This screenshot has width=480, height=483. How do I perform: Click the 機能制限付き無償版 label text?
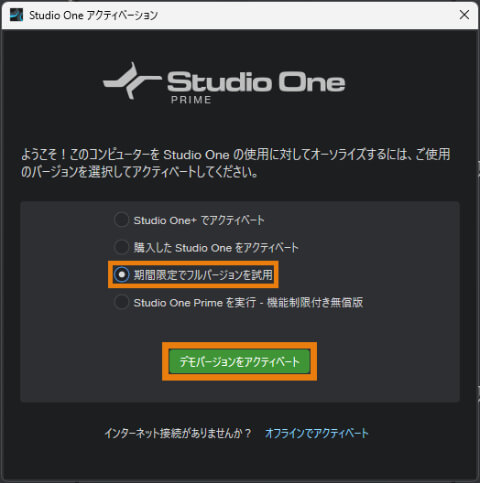315,302
